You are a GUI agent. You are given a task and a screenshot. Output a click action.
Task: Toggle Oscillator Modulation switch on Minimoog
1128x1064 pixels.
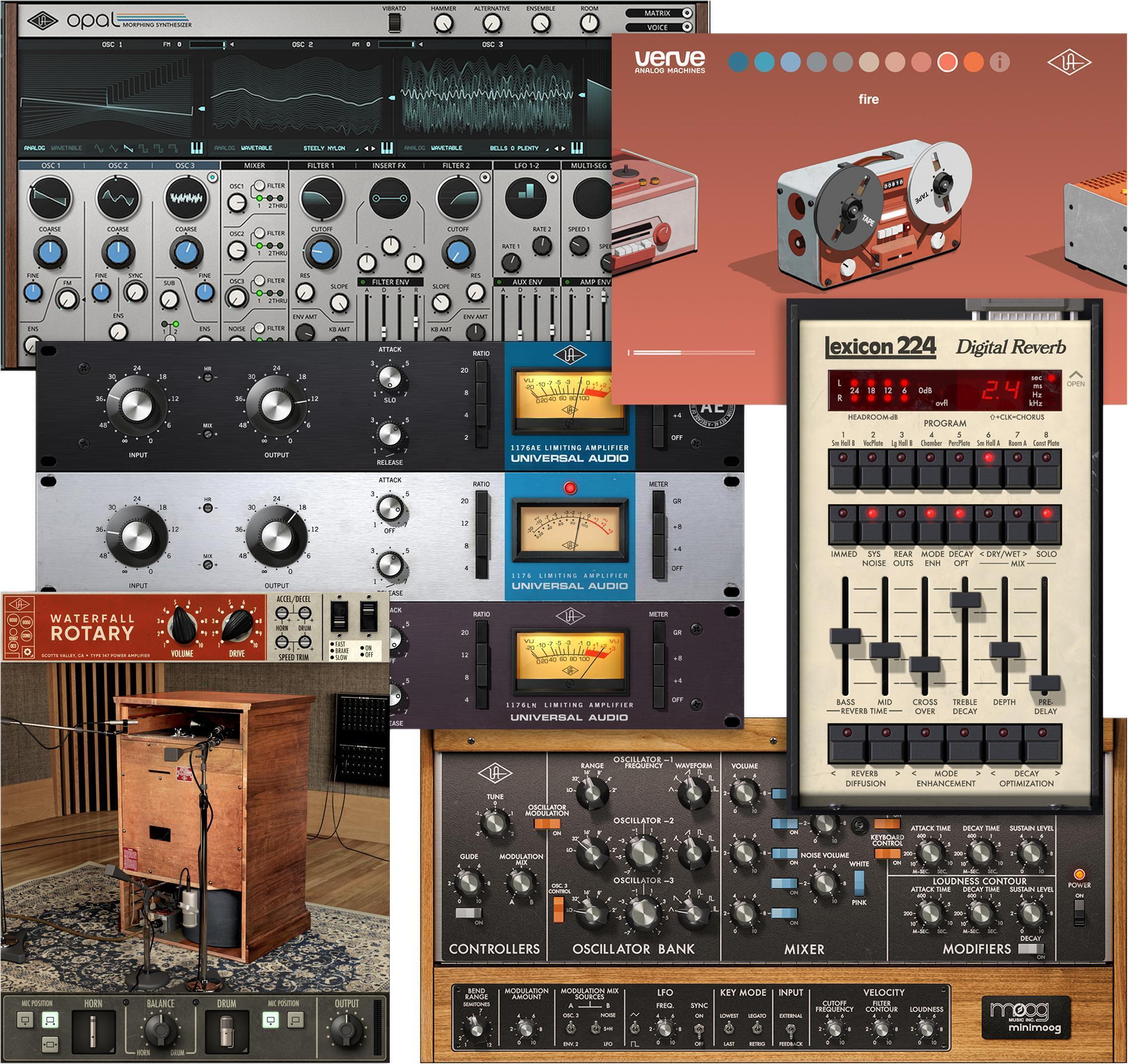547,824
